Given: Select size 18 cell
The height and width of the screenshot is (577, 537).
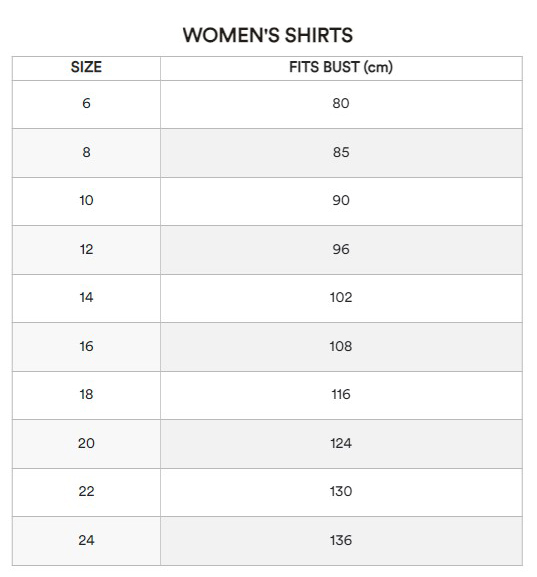Looking at the screenshot, I should click(86, 394).
